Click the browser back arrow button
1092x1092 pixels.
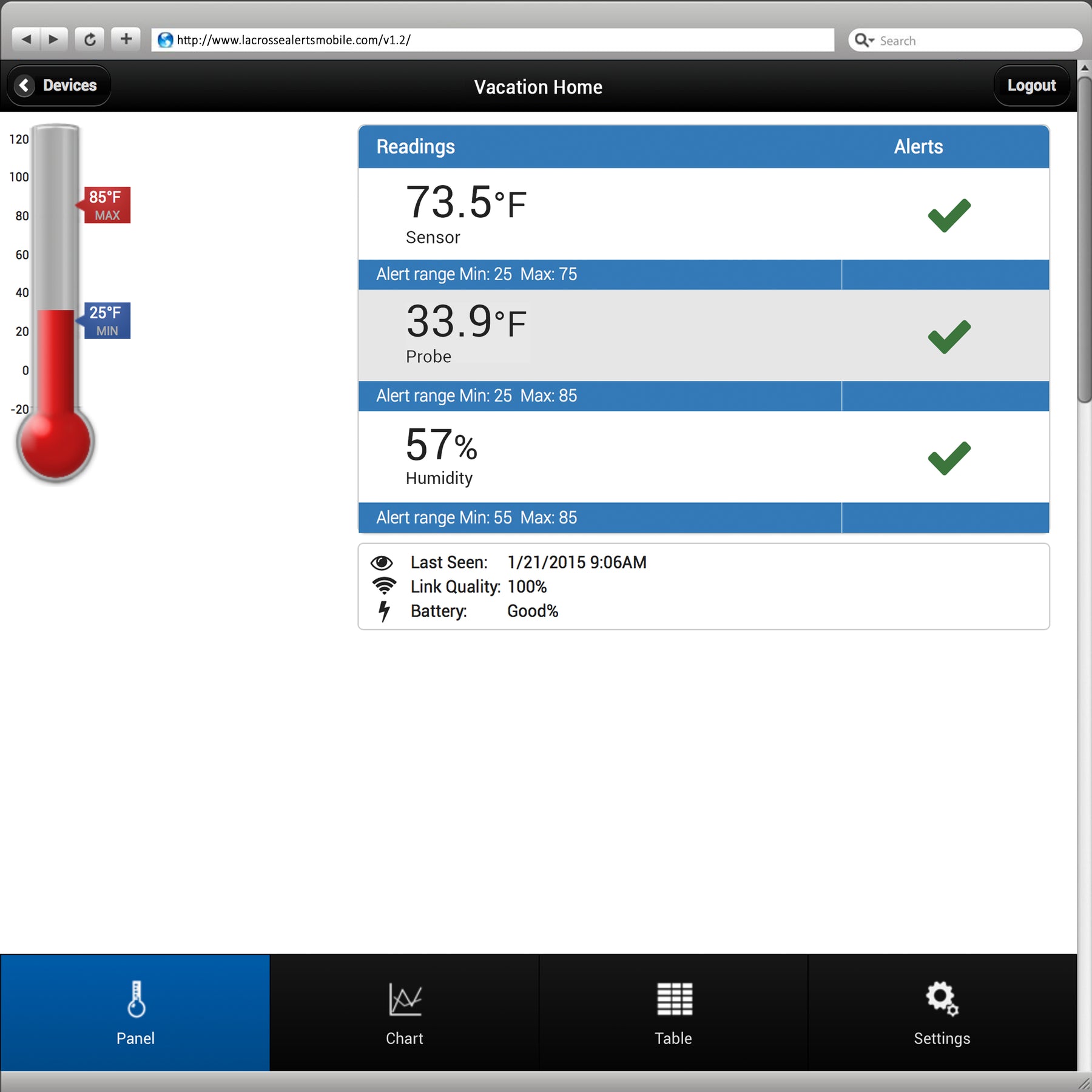26,39
